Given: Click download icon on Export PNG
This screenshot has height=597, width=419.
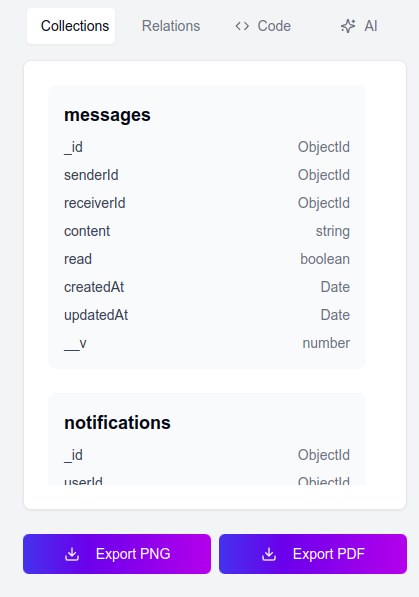Looking at the screenshot, I should (x=72, y=554).
